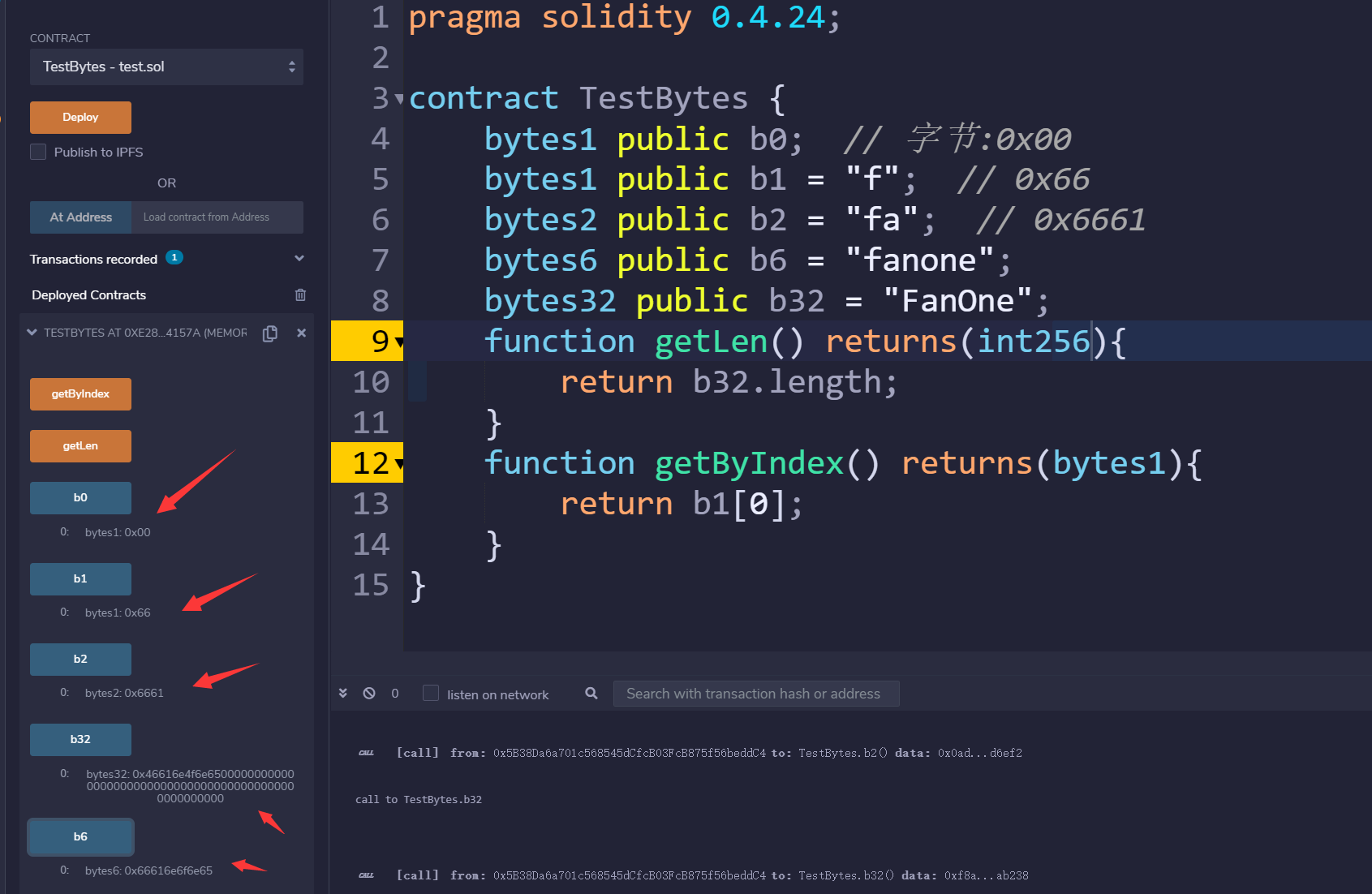Click line number 1 in the gutter

click(x=381, y=18)
